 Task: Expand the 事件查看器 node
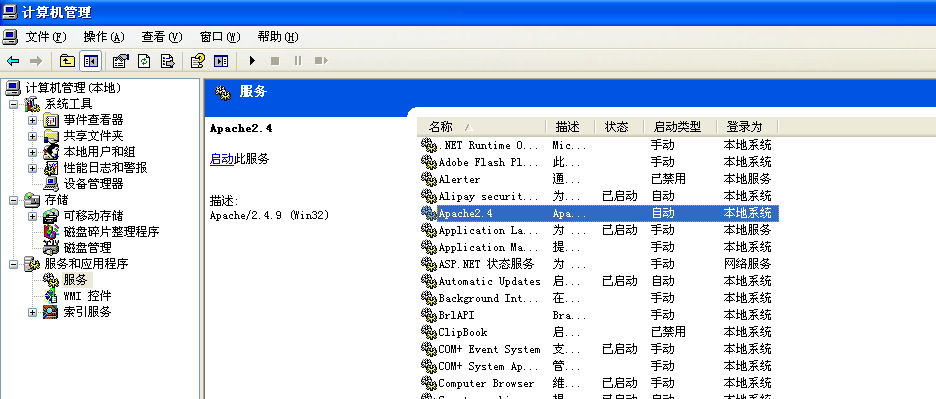(x=32, y=121)
